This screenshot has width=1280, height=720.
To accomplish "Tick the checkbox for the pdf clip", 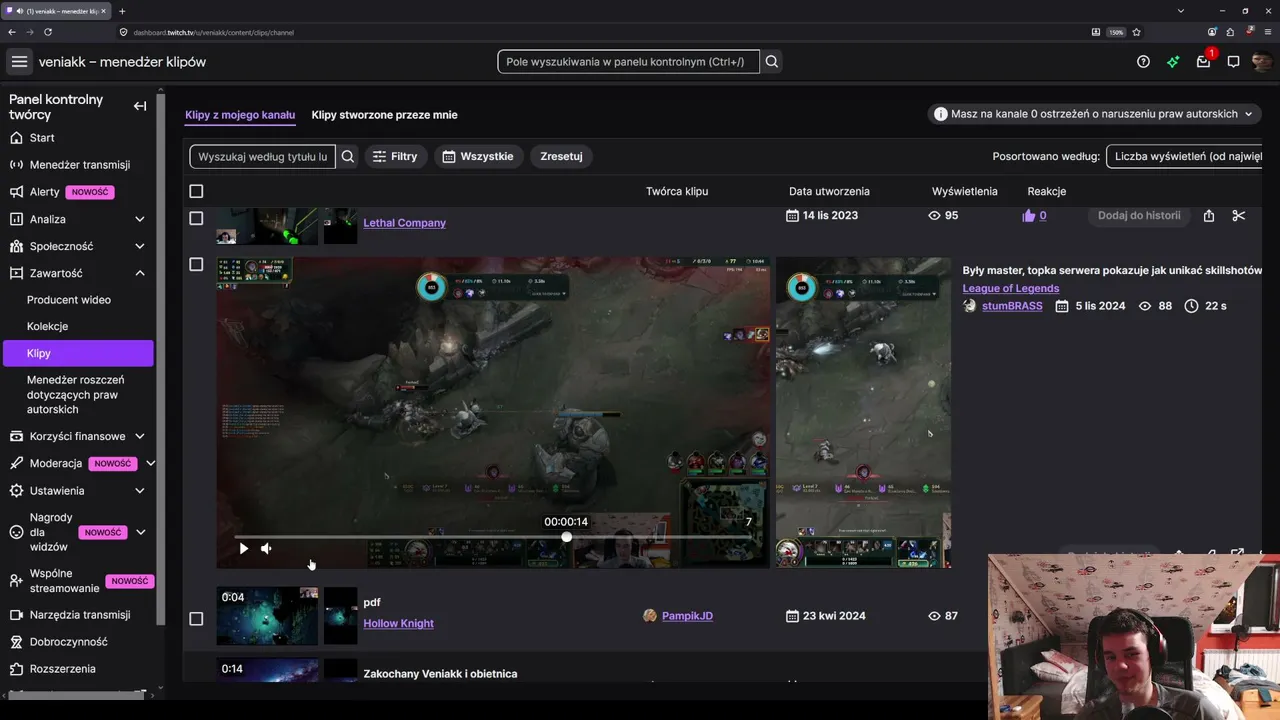I will tap(196, 618).
